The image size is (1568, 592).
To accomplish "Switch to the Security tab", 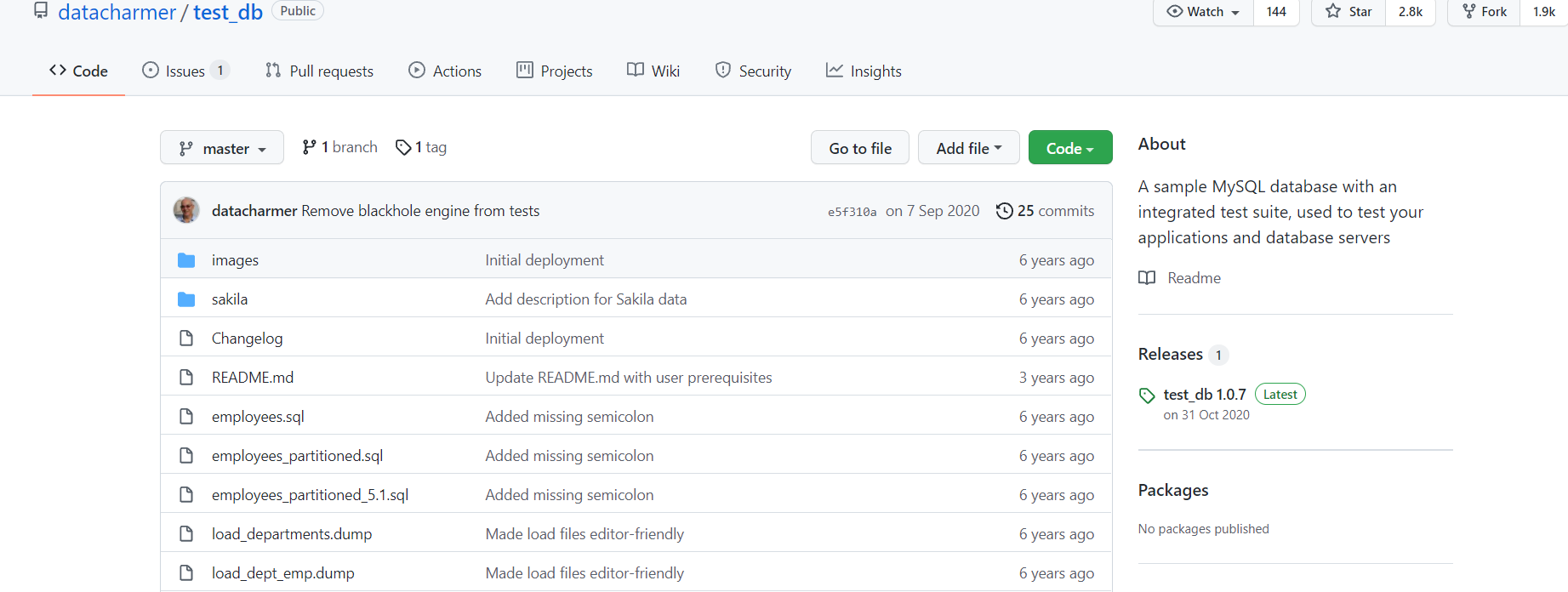I will 753,71.
